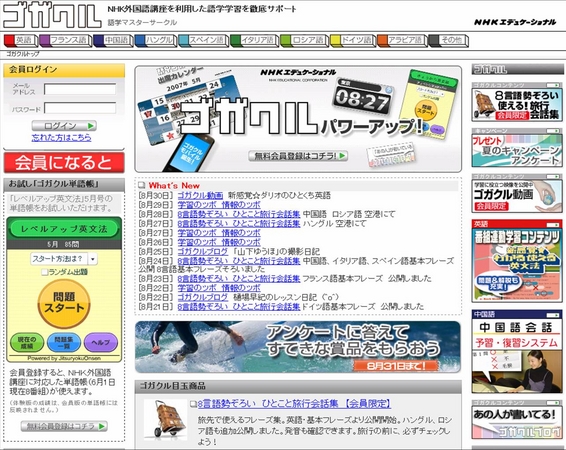Image resolution: width=566 pixels, height=450 pixels.
Task: Click the メールアドレス input field
Action: pyautogui.click(x=80, y=89)
